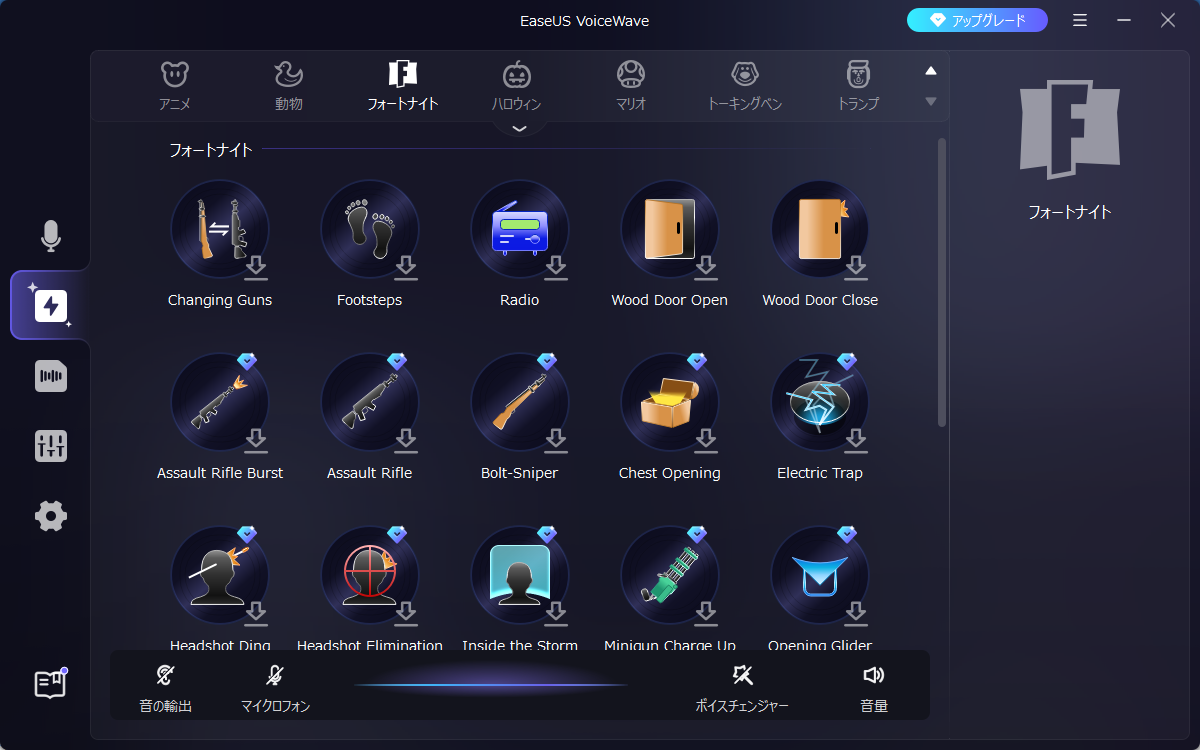Open the tutorial book icon at bottom left
The image size is (1200, 750).
[50, 683]
